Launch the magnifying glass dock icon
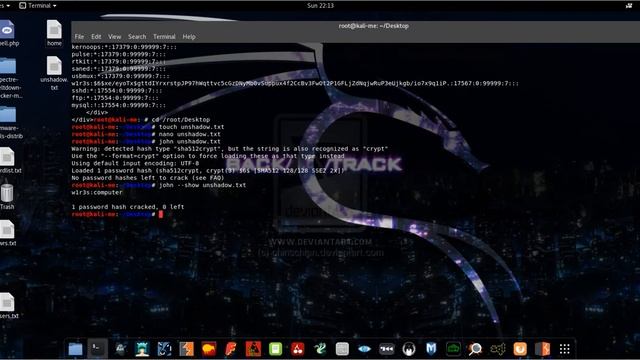 (476, 349)
